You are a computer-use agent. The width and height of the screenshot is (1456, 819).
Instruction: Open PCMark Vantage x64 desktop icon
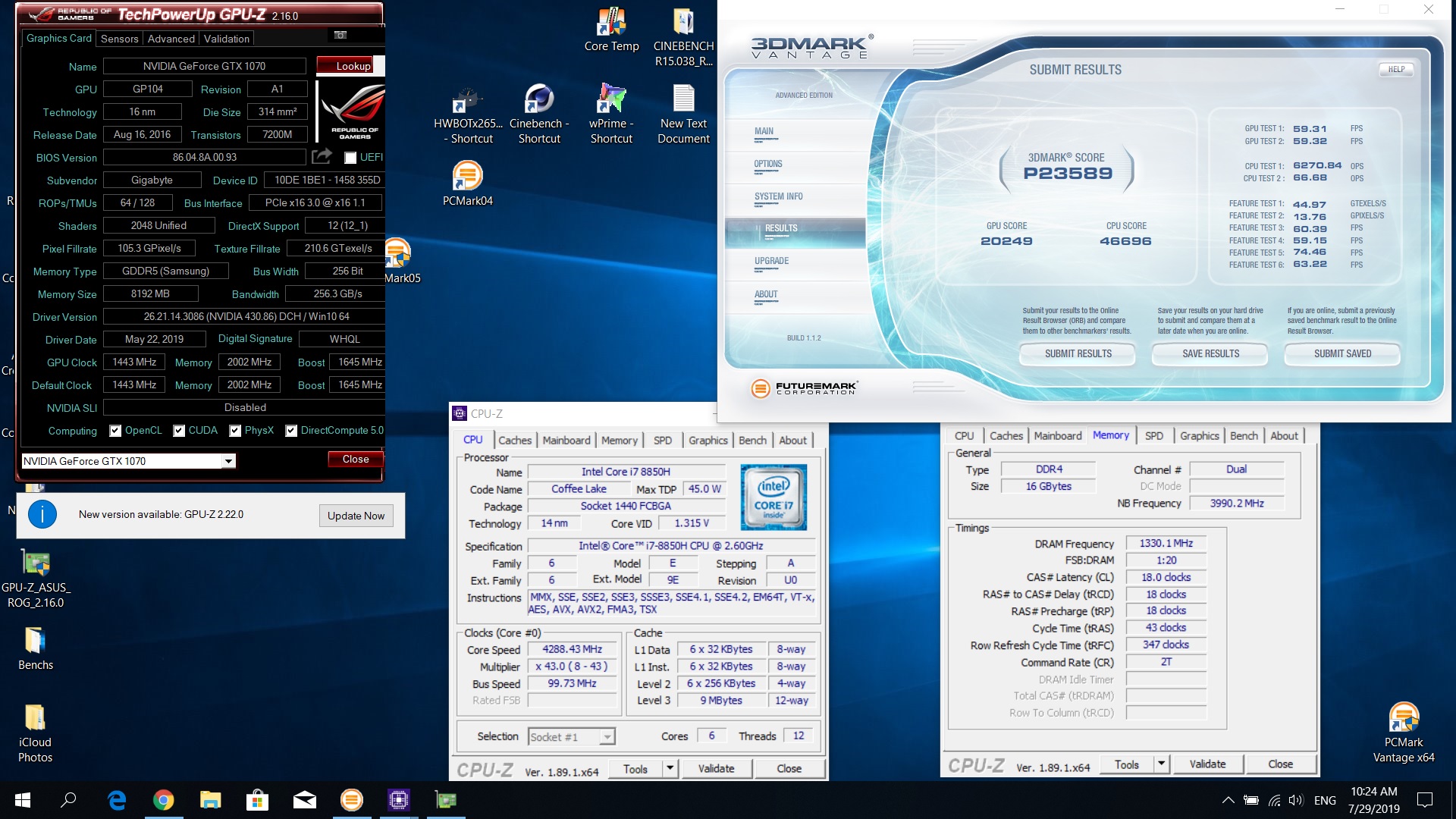1404,734
